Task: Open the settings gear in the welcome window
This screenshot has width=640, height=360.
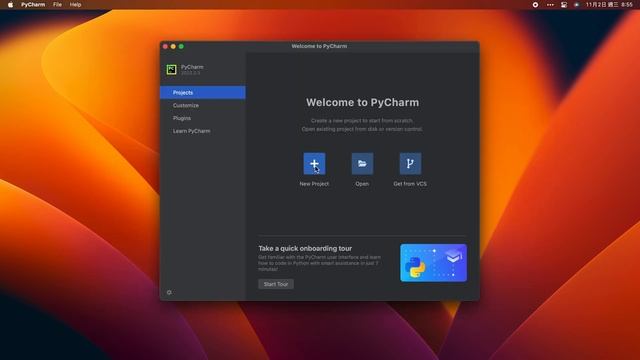Action: click(x=169, y=292)
